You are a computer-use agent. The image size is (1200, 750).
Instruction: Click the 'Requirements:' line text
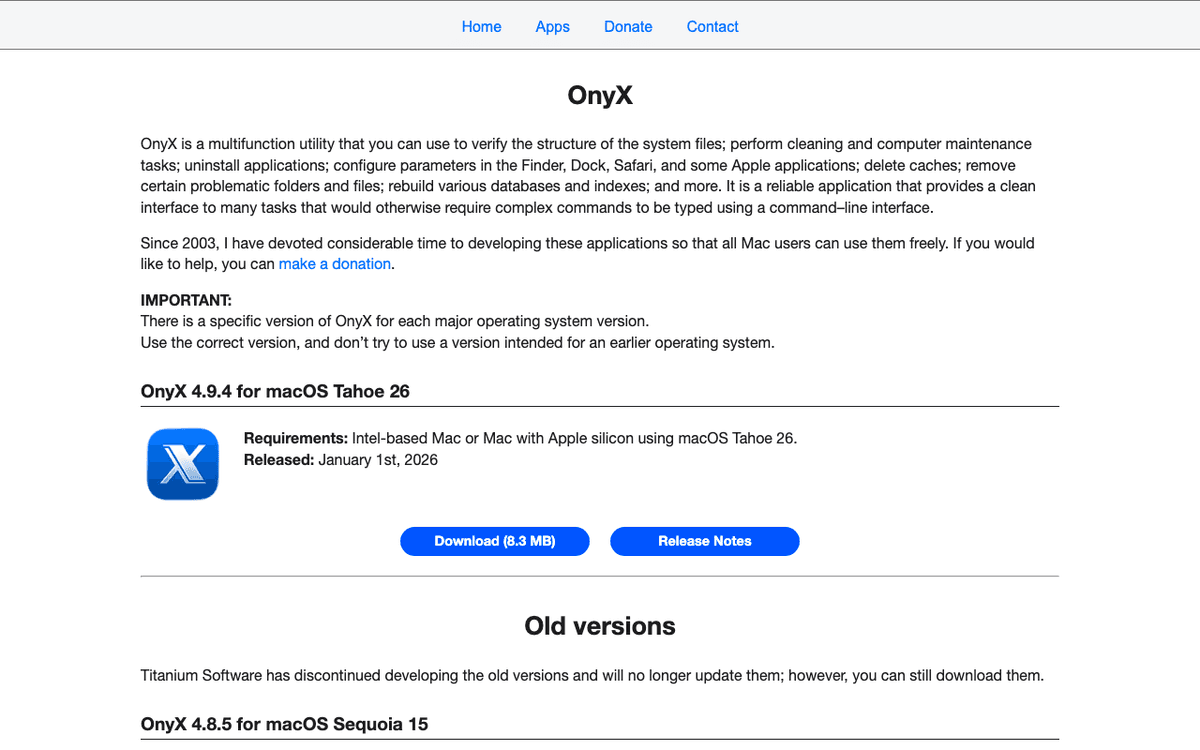[520, 438]
